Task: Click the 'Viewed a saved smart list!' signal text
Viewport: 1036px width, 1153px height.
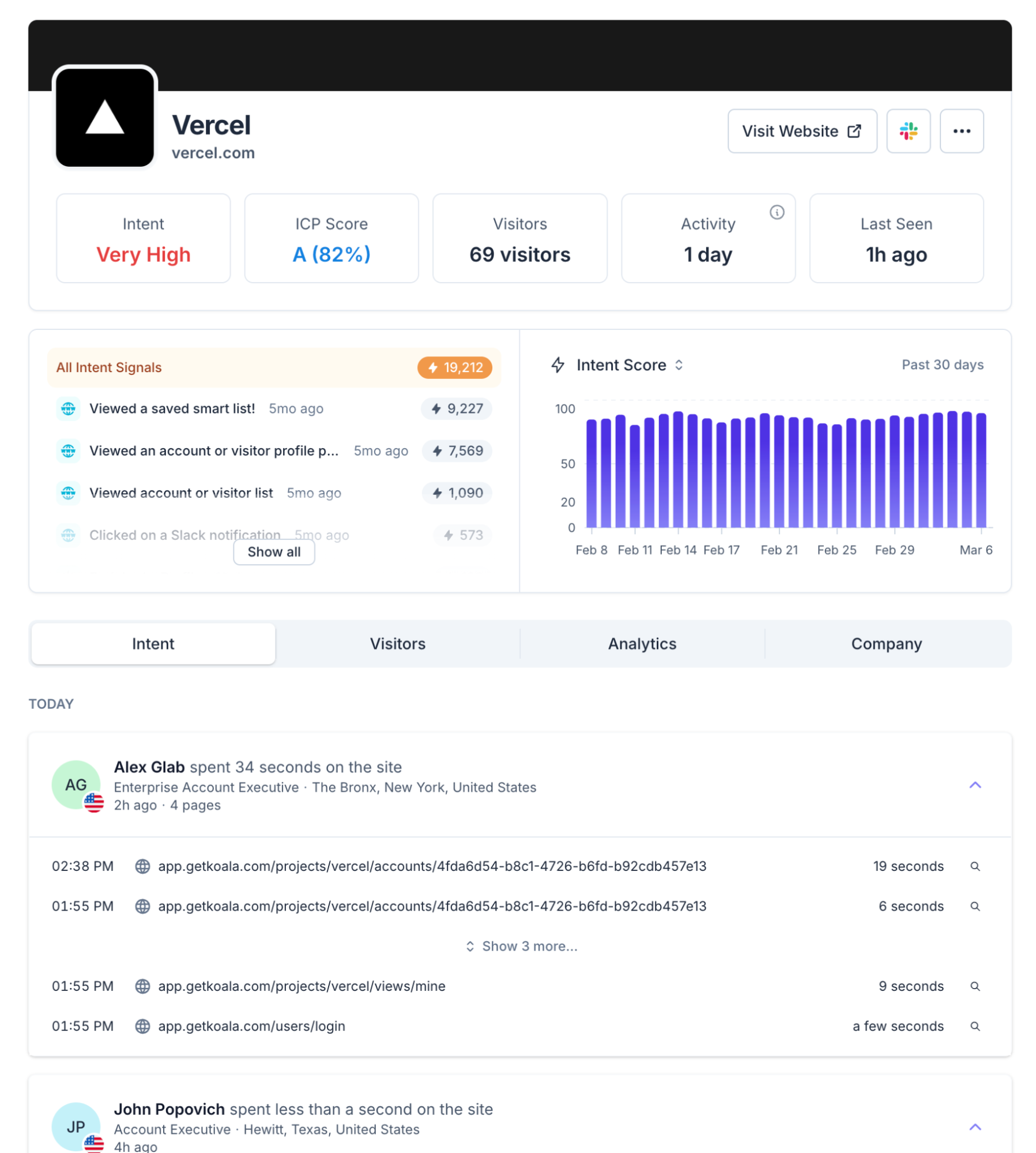Action: pyautogui.click(x=172, y=408)
